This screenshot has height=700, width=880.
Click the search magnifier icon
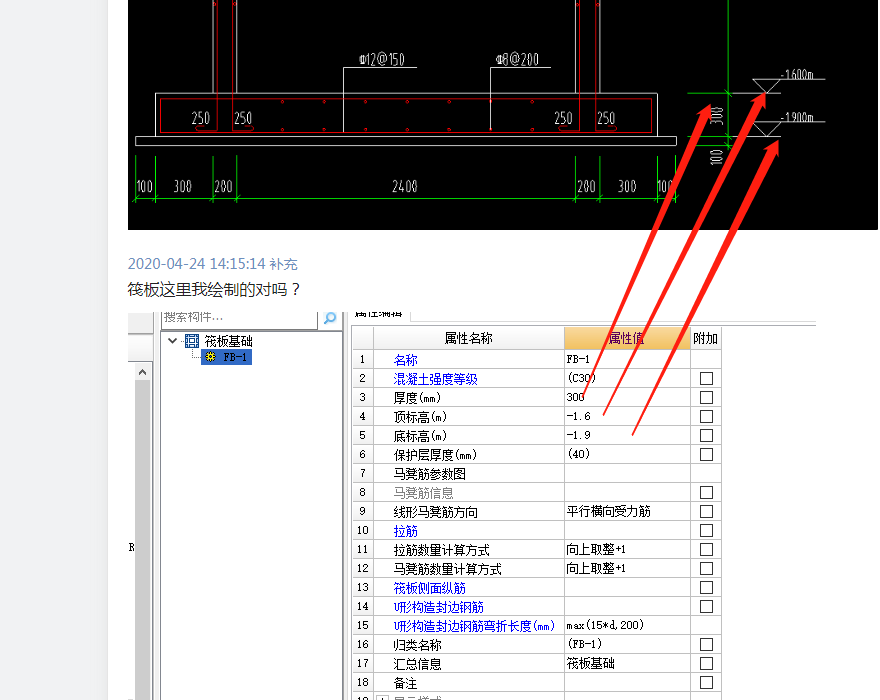[330, 318]
